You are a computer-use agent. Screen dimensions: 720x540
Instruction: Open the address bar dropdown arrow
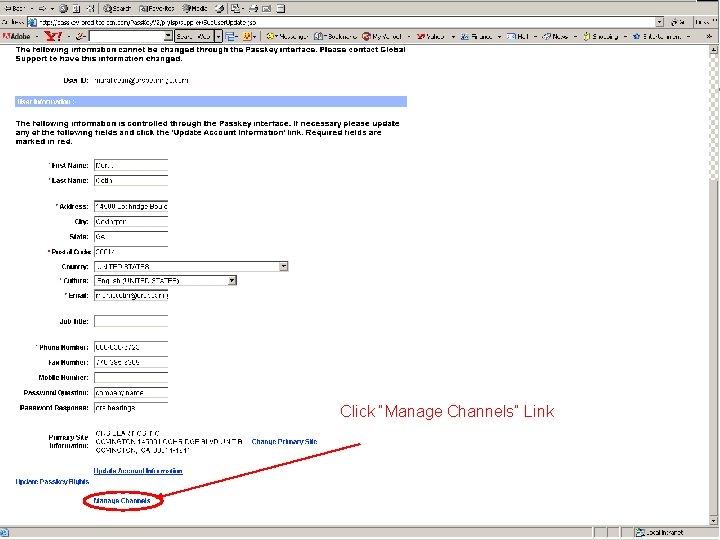pos(659,22)
